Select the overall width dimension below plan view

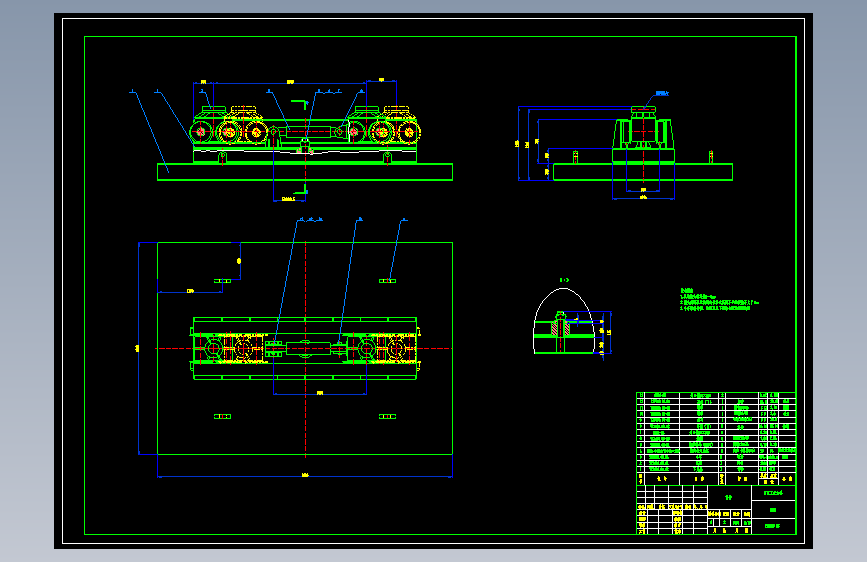click(x=305, y=475)
